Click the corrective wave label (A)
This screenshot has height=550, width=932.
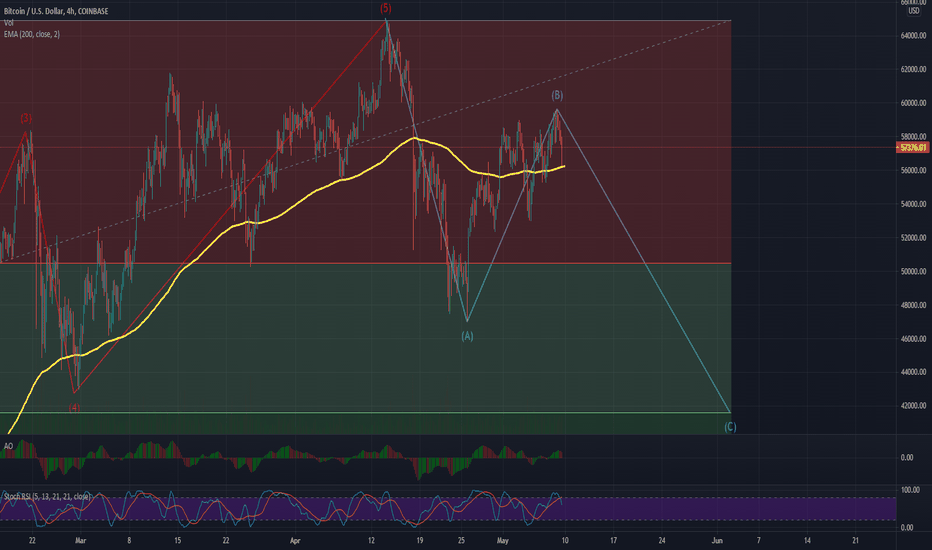click(x=467, y=336)
